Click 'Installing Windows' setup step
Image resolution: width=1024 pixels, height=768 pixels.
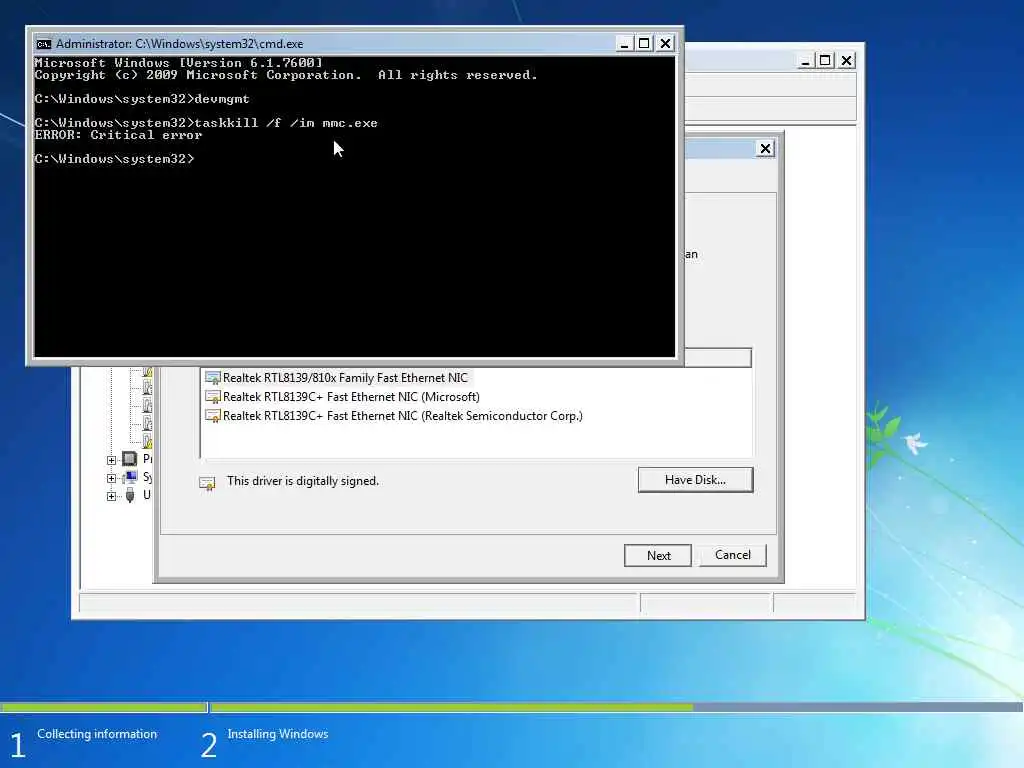(278, 734)
